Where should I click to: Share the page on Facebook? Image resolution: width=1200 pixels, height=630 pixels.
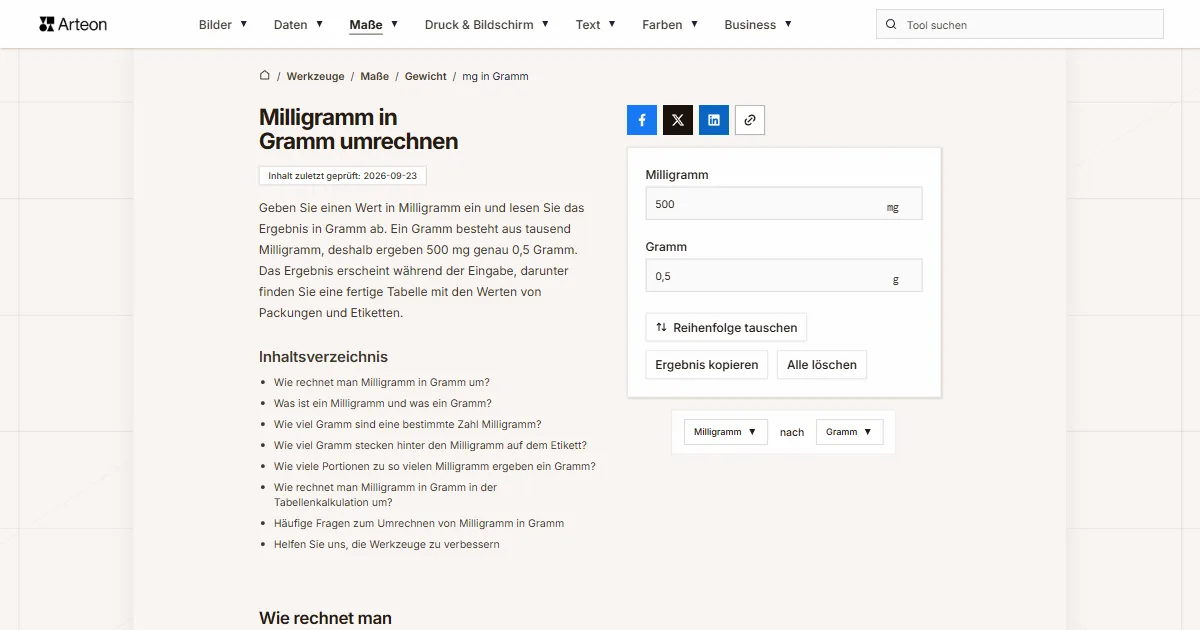pos(642,120)
